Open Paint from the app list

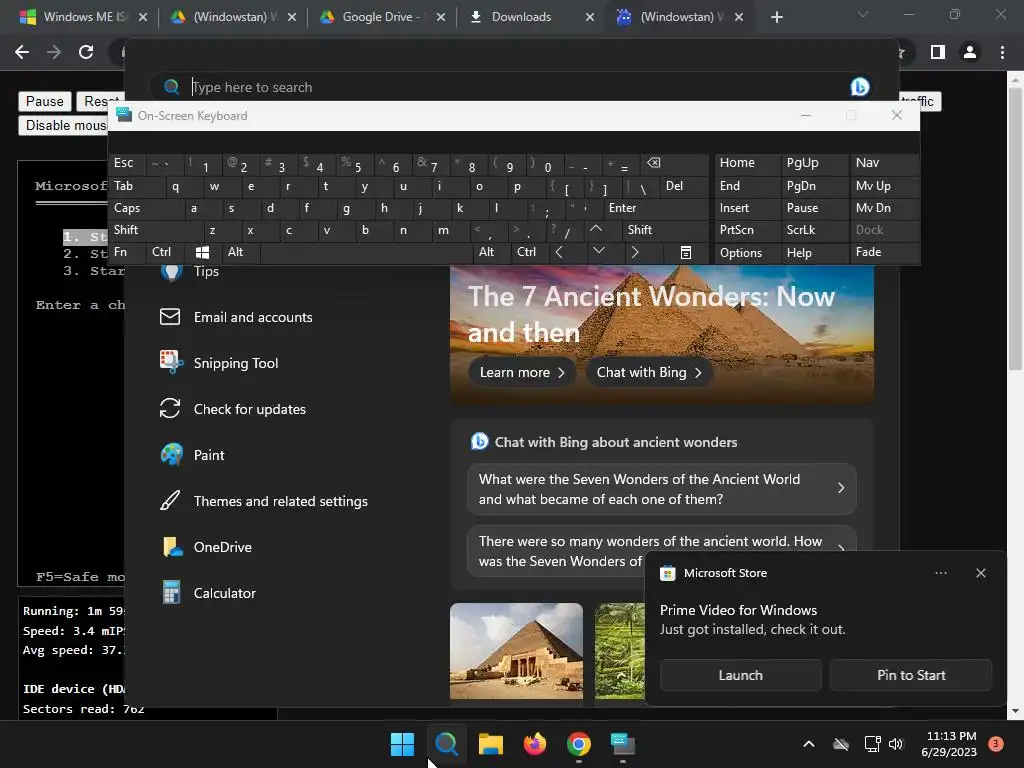click(209, 455)
